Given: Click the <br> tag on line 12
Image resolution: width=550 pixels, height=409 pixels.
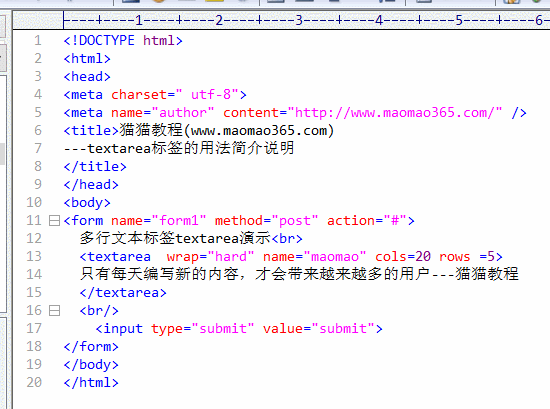Looking at the screenshot, I should (x=287, y=239).
